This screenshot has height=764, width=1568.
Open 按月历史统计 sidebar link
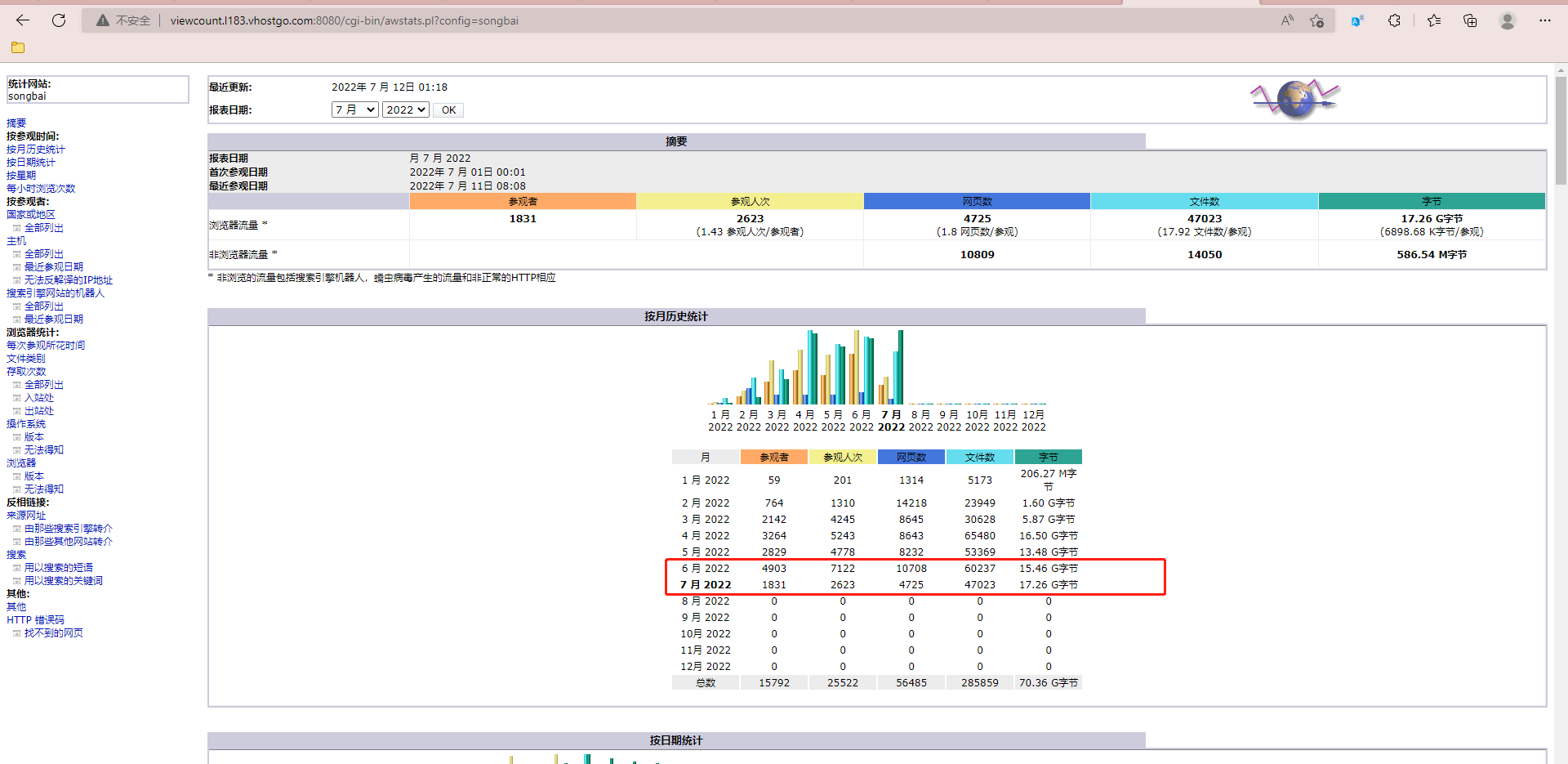[36, 150]
